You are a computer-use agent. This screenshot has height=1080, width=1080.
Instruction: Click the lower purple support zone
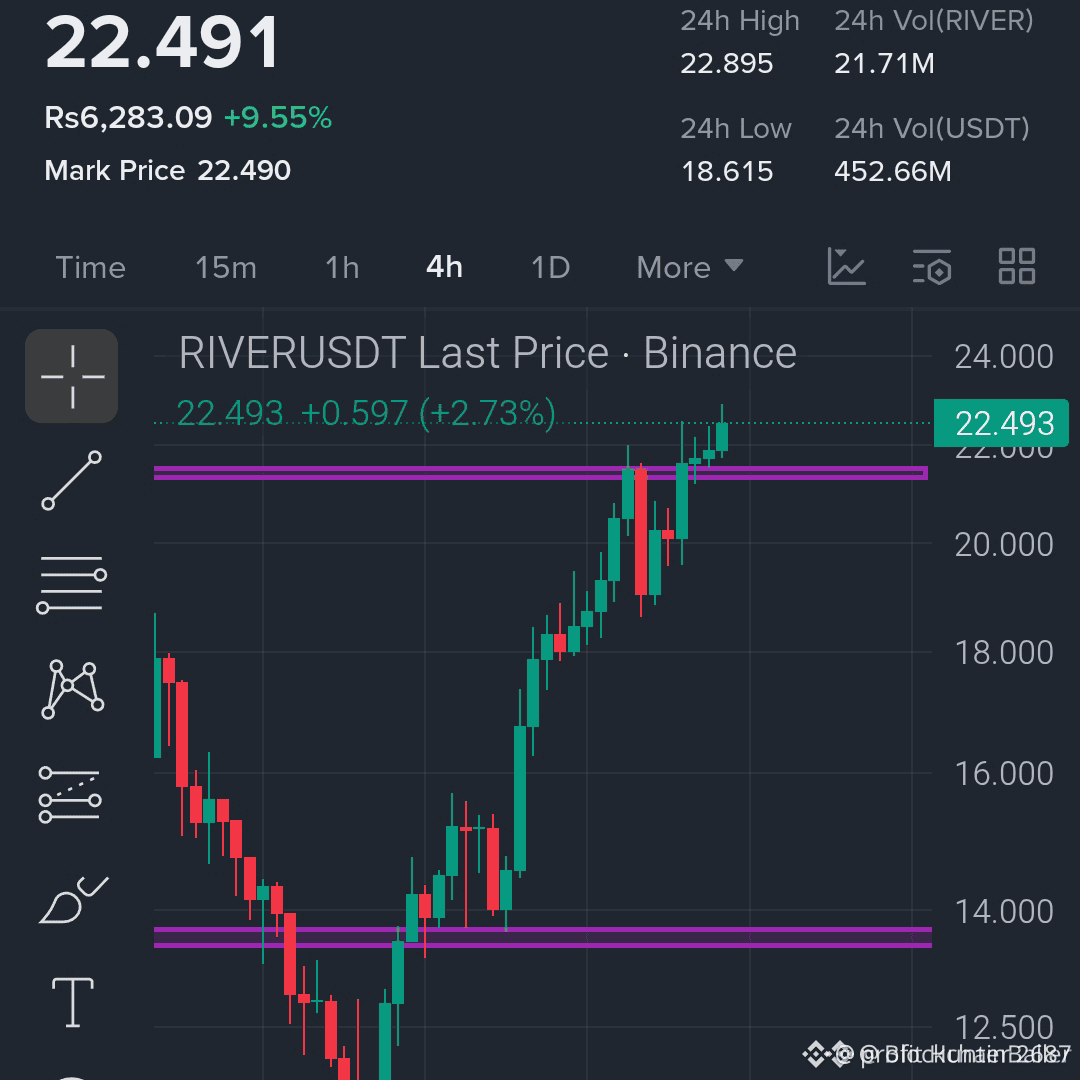point(543,937)
